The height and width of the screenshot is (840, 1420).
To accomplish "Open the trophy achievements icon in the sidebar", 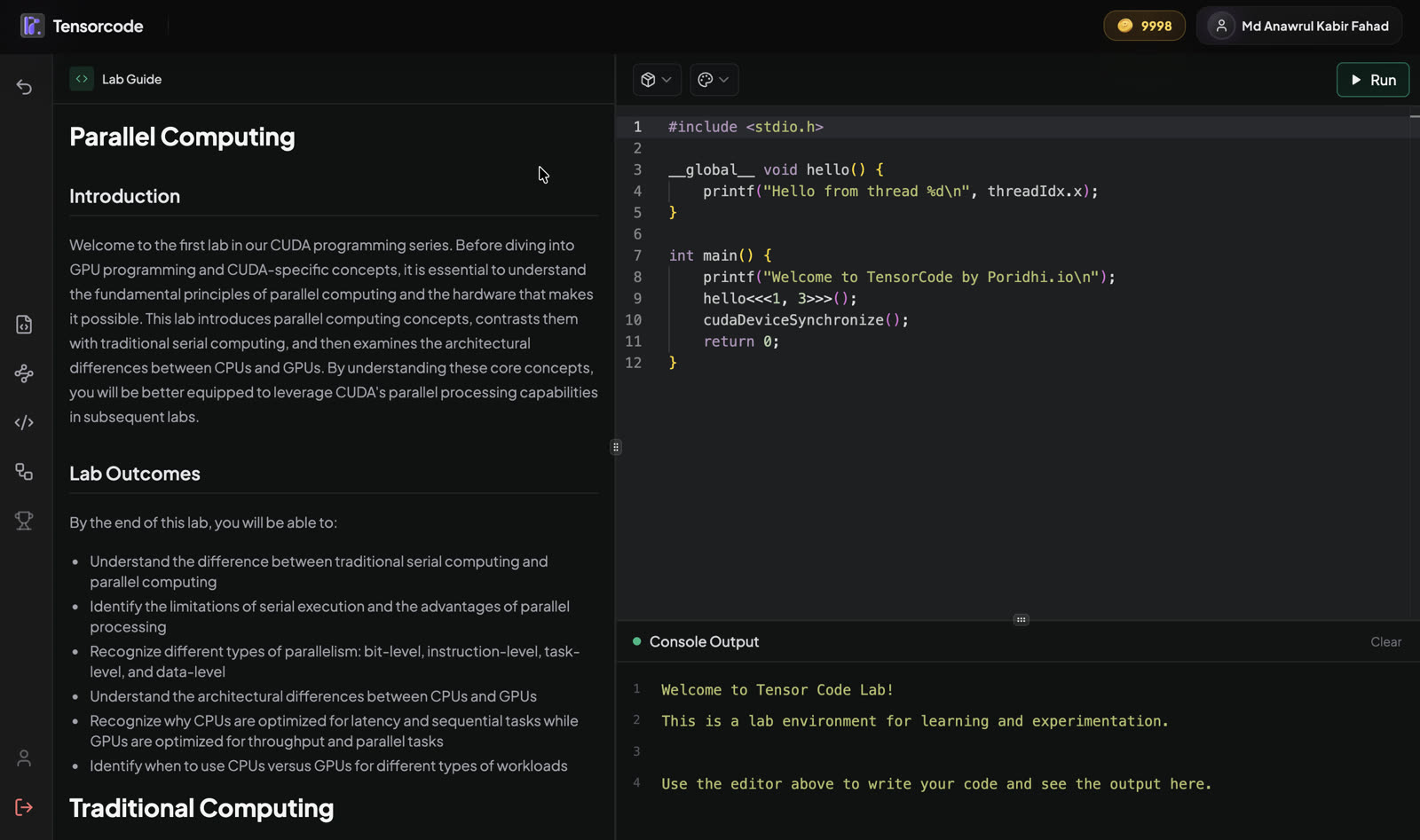I will click(24, 521).
